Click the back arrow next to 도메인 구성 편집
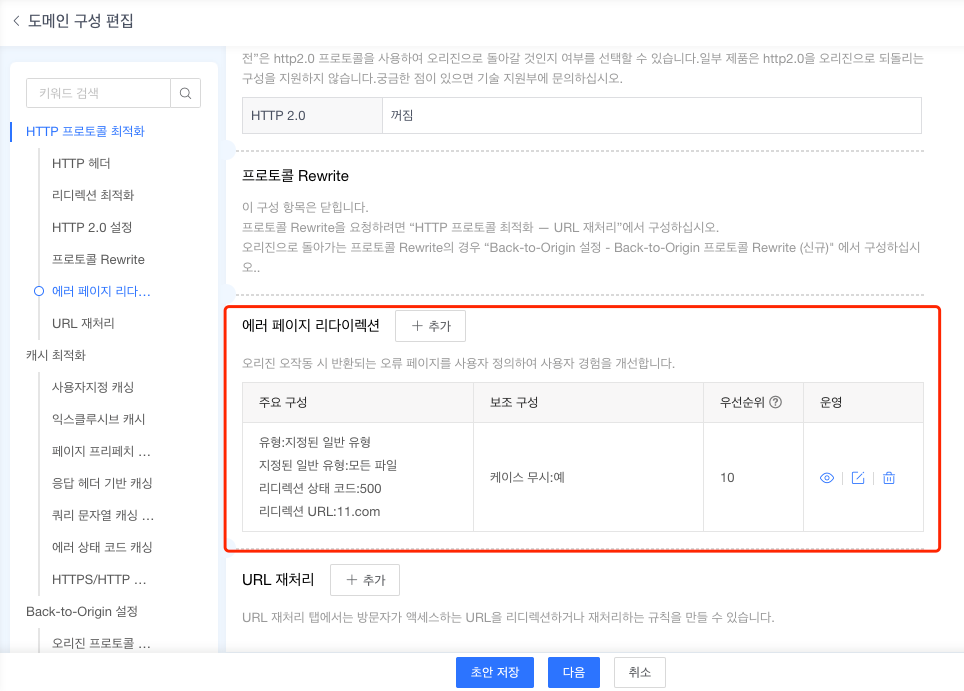Screen dimensions: 964x691 click(14, 20)
